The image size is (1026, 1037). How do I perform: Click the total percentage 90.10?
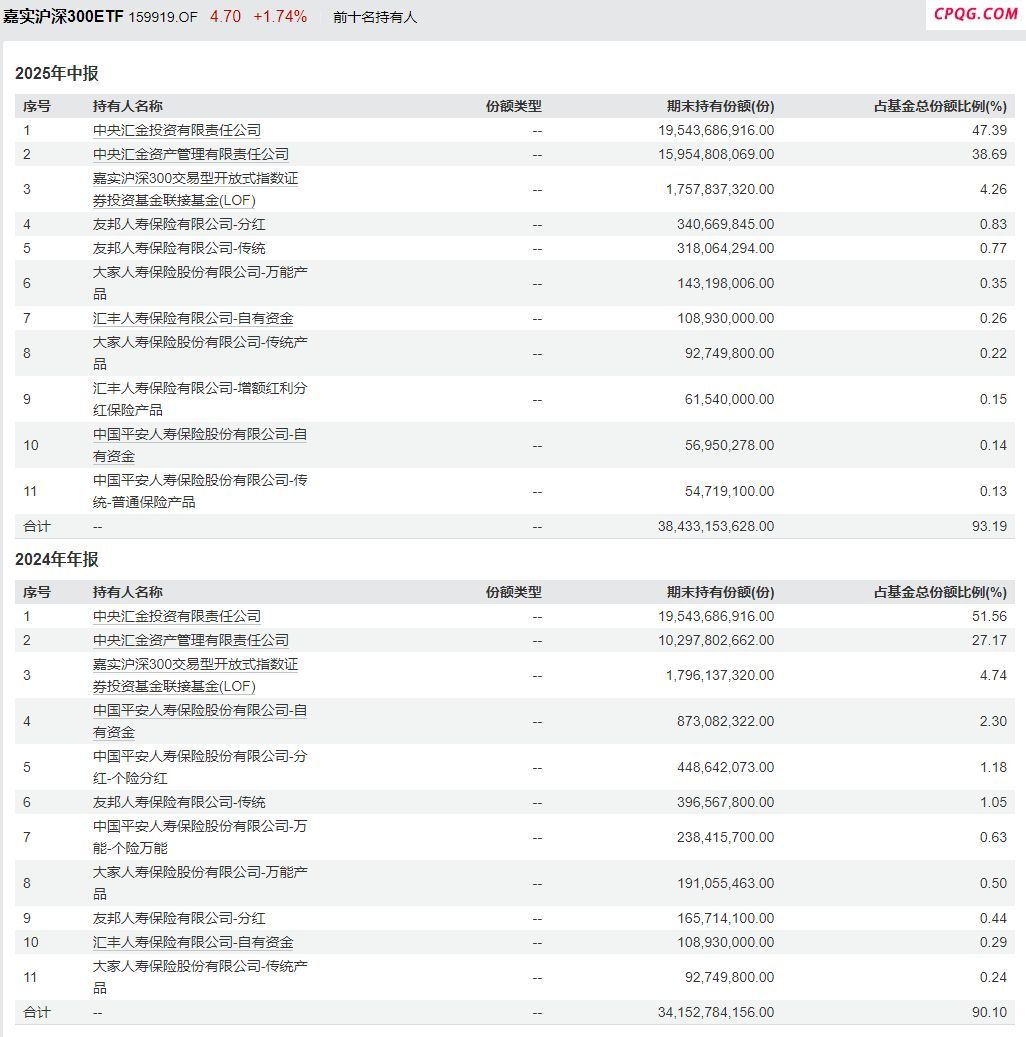[990, 1013]
